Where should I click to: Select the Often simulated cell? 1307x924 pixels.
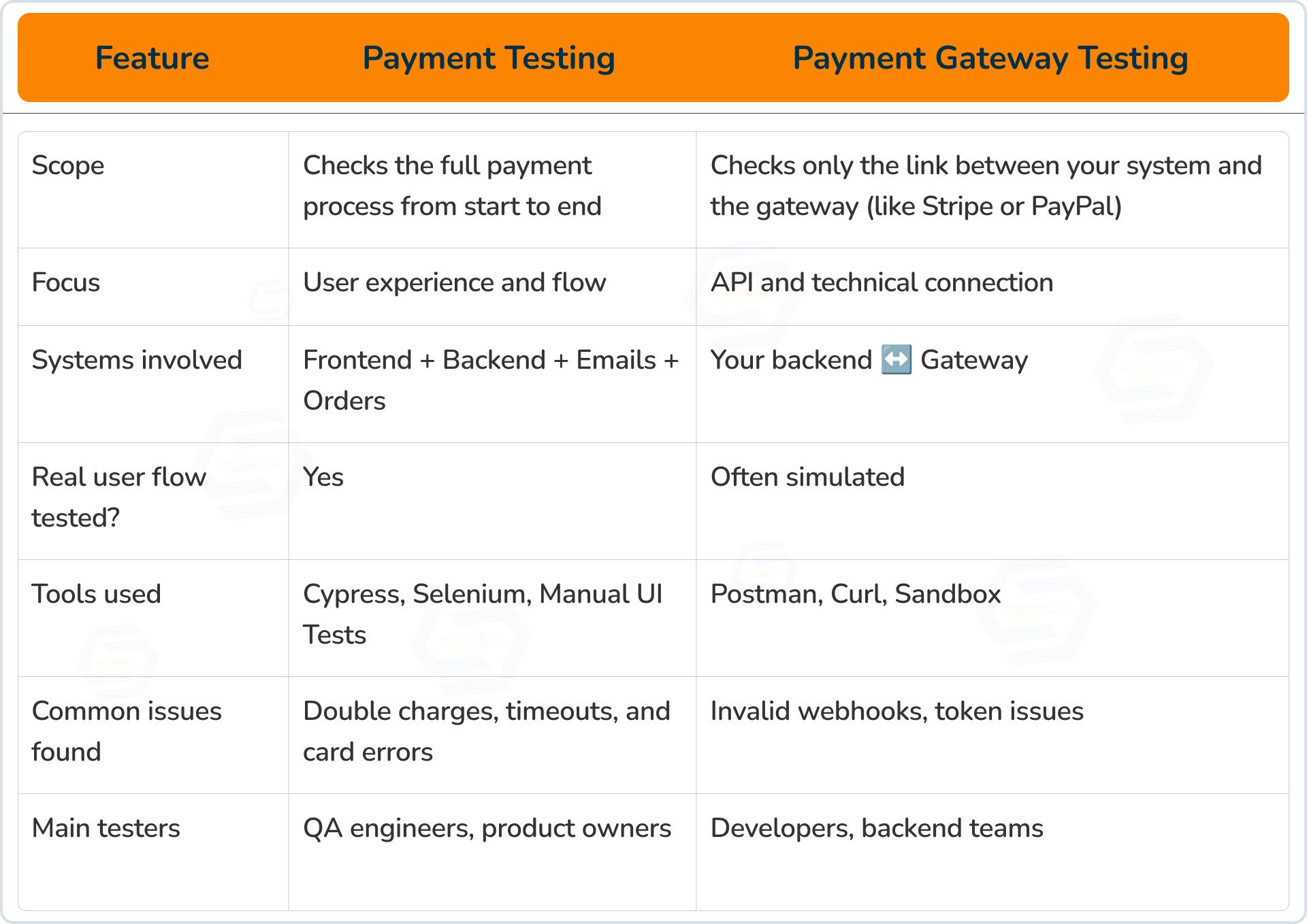click(x=807, y=478)
